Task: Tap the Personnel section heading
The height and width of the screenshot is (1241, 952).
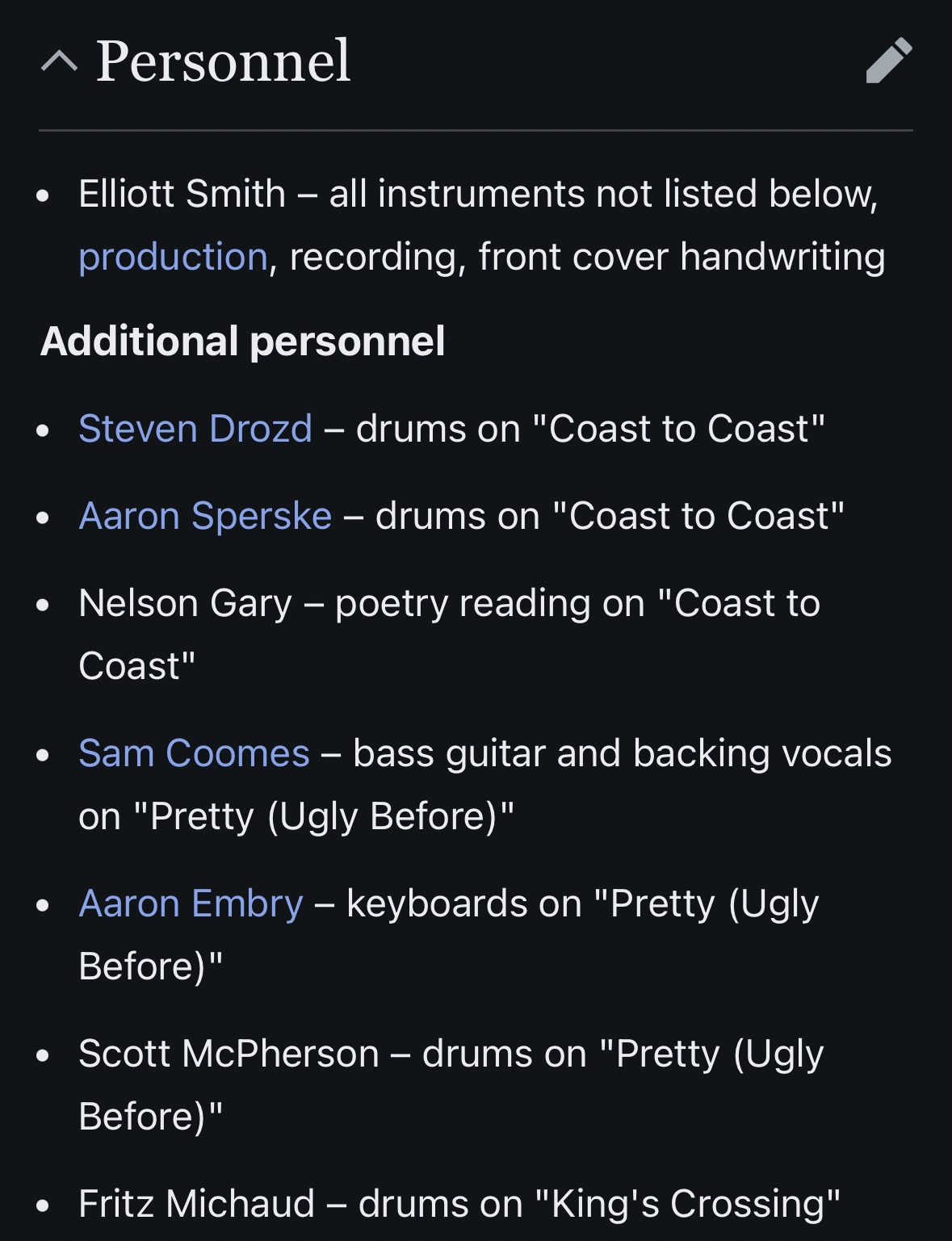Action: coord(223,61)
